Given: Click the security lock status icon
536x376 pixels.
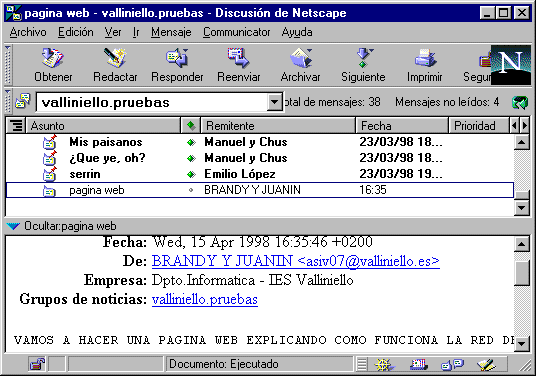Looking at the screenshot, I should pyautogui.click(x=37, y=364).
